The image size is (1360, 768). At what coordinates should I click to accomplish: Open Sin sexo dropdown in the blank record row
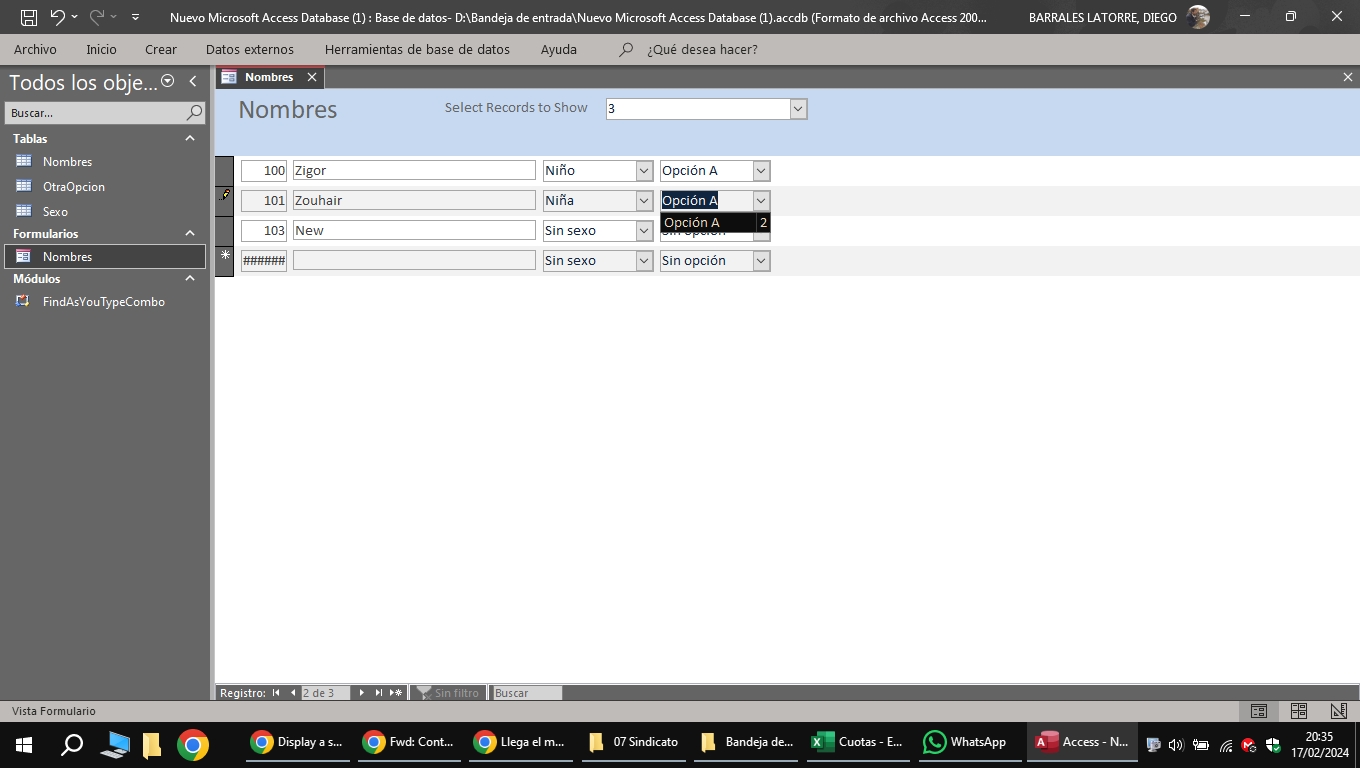point(644,260)
